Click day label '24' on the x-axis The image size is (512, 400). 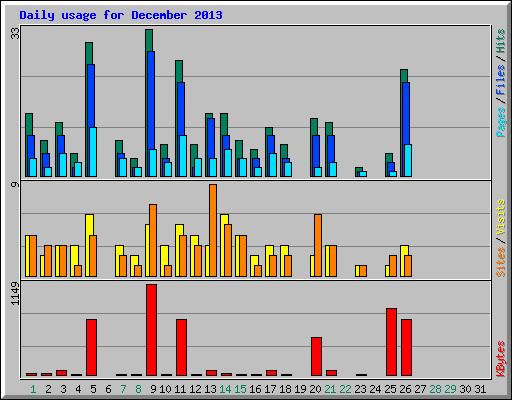(x=375, y=389)
